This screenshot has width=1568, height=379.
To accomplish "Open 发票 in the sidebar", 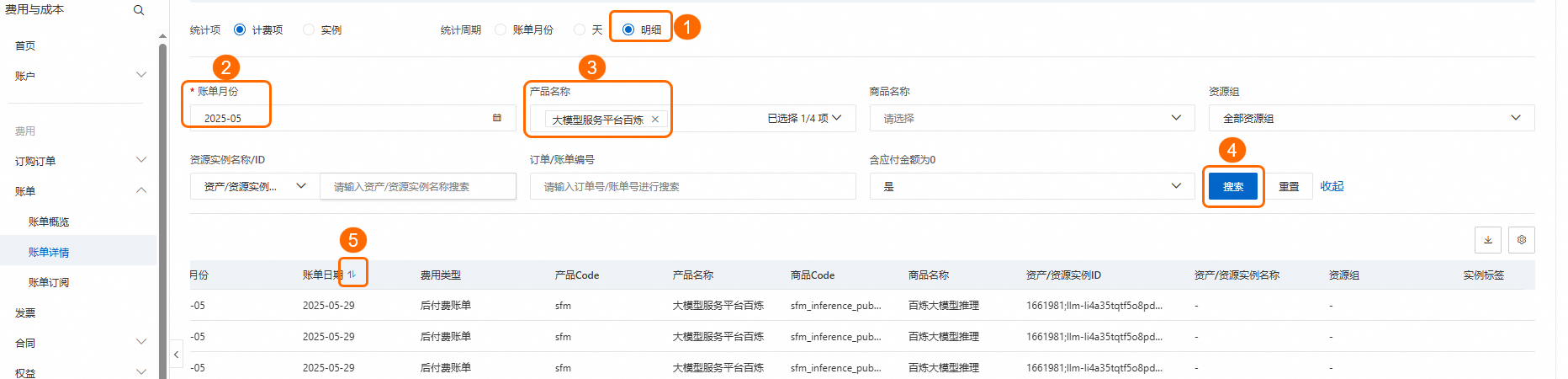I will 25,312.
